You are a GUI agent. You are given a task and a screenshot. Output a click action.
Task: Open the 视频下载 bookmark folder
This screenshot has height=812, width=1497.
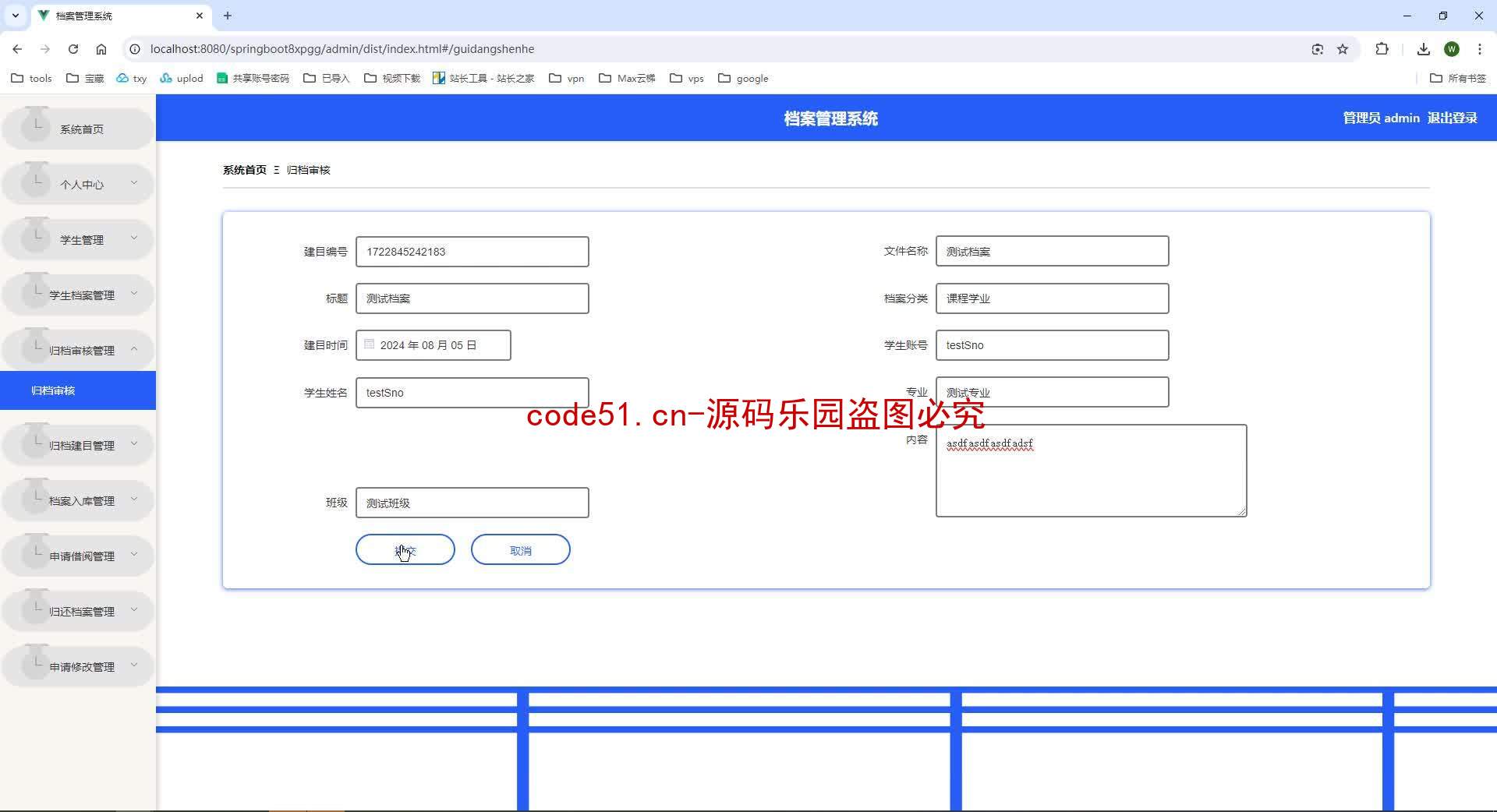click(x=391, y=78)
